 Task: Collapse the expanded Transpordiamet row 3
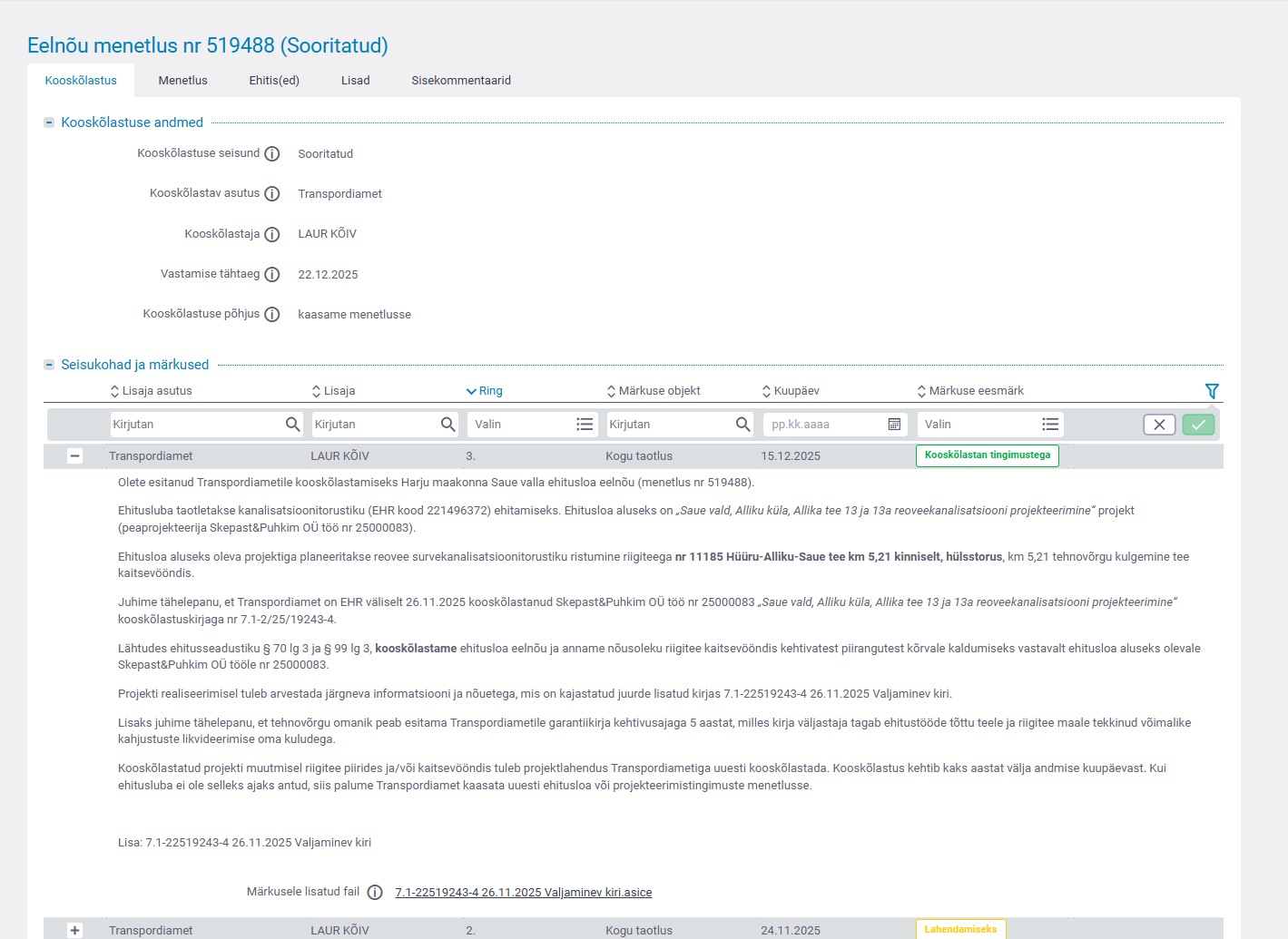tap(75, 456)
